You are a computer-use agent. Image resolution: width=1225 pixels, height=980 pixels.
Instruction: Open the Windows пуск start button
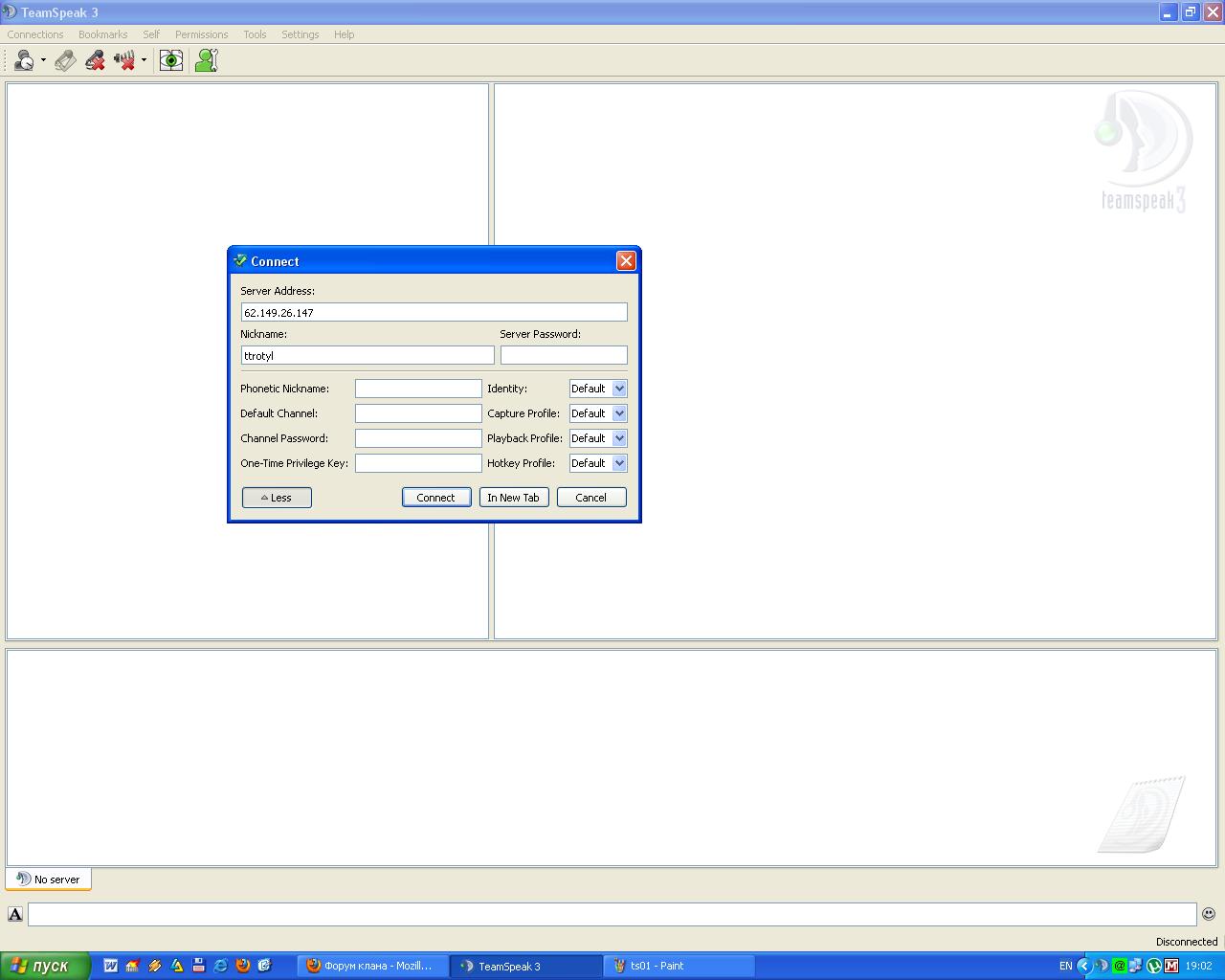coord(45,966)
